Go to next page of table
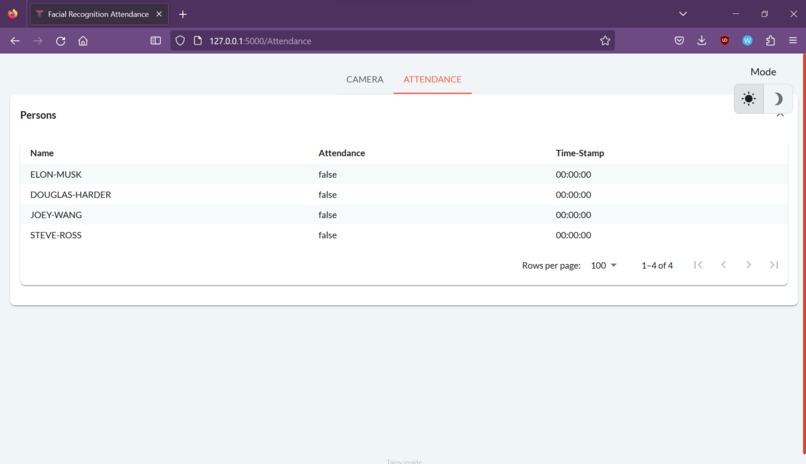 coord(748,265)
